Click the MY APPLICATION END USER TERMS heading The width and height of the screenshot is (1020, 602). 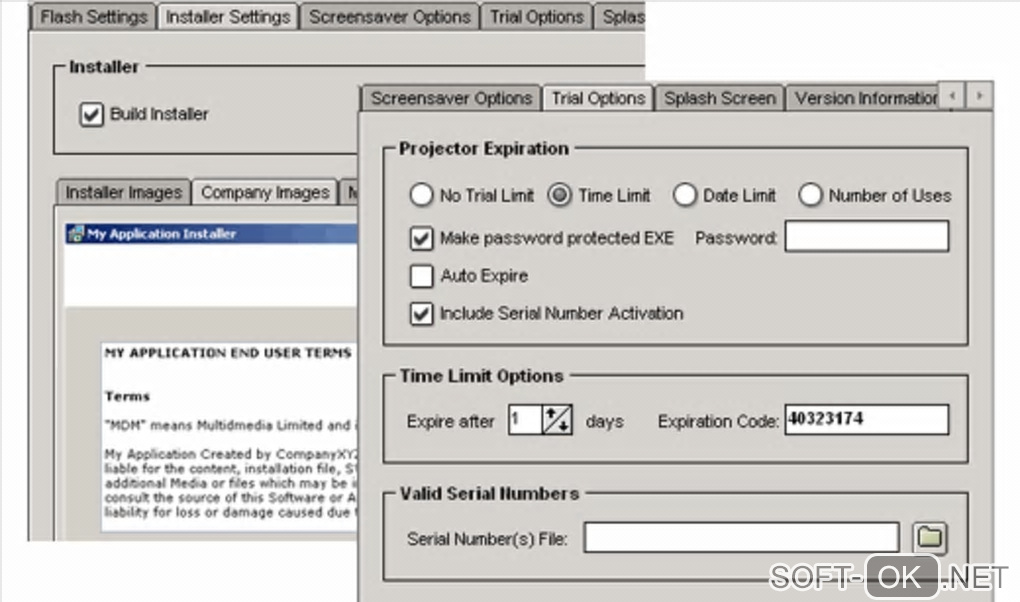pos(228,353)
